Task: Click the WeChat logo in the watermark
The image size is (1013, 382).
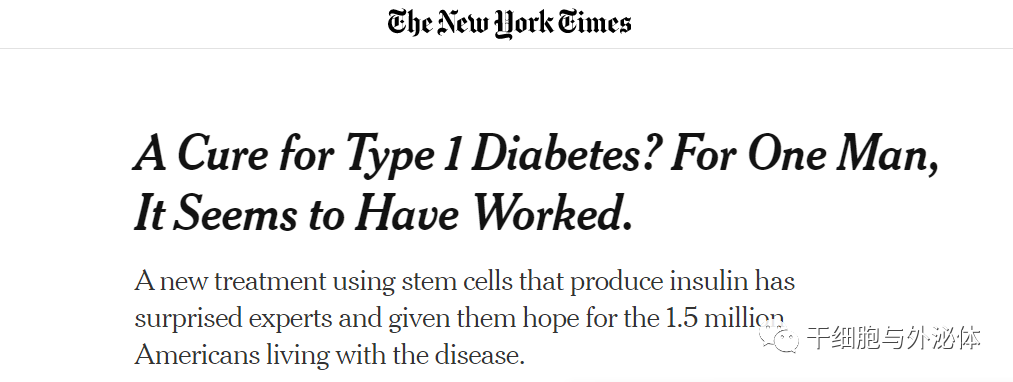Action: [x=778, y=337]
